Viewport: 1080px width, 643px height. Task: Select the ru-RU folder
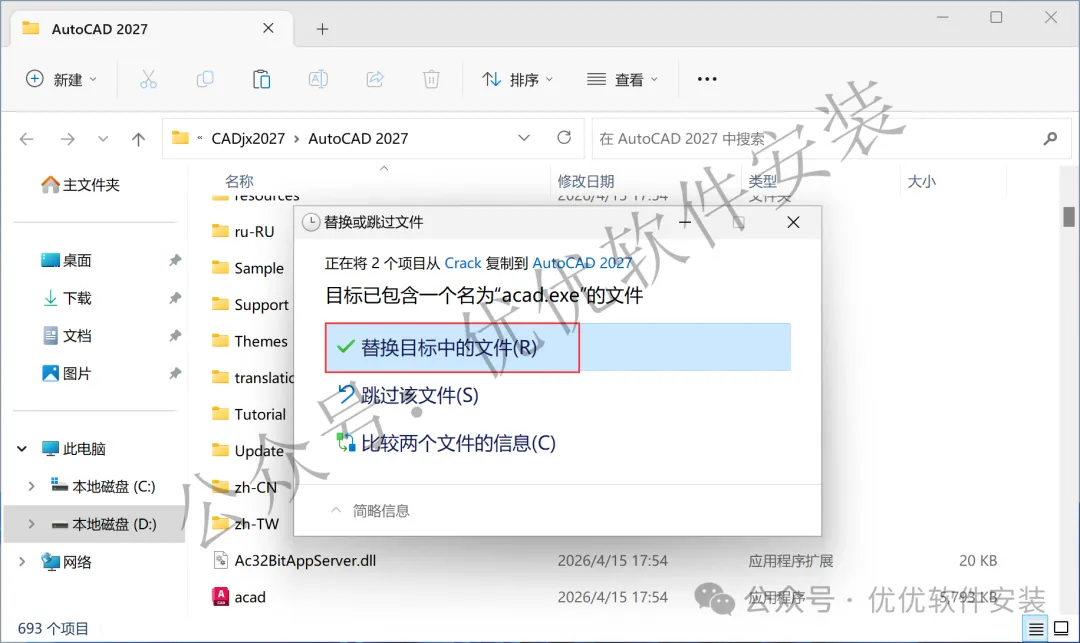(243, 231)
